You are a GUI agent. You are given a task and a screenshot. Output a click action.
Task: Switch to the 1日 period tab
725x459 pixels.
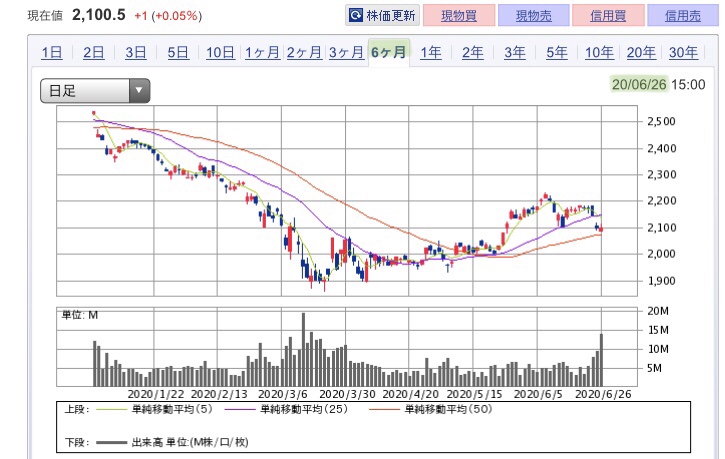pos(52,54)
